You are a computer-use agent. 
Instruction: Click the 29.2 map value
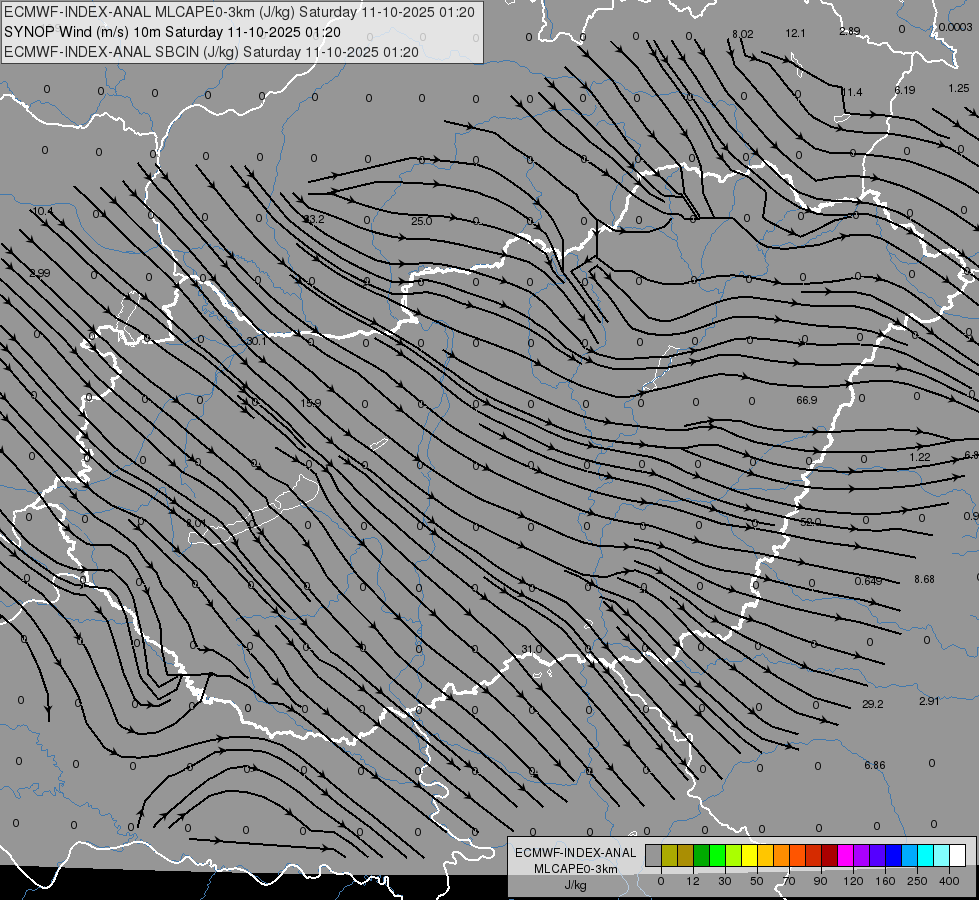click(x=872, y=704)
